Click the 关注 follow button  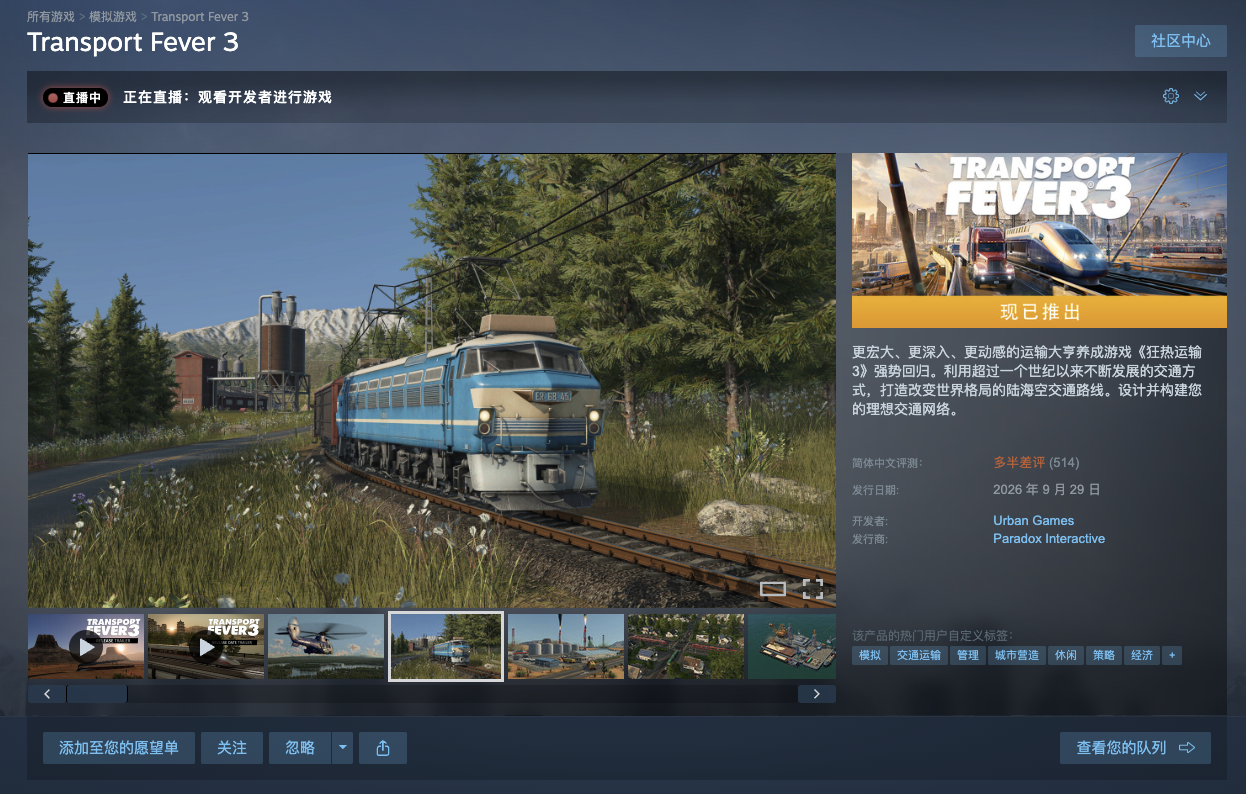tap(232, 748)
